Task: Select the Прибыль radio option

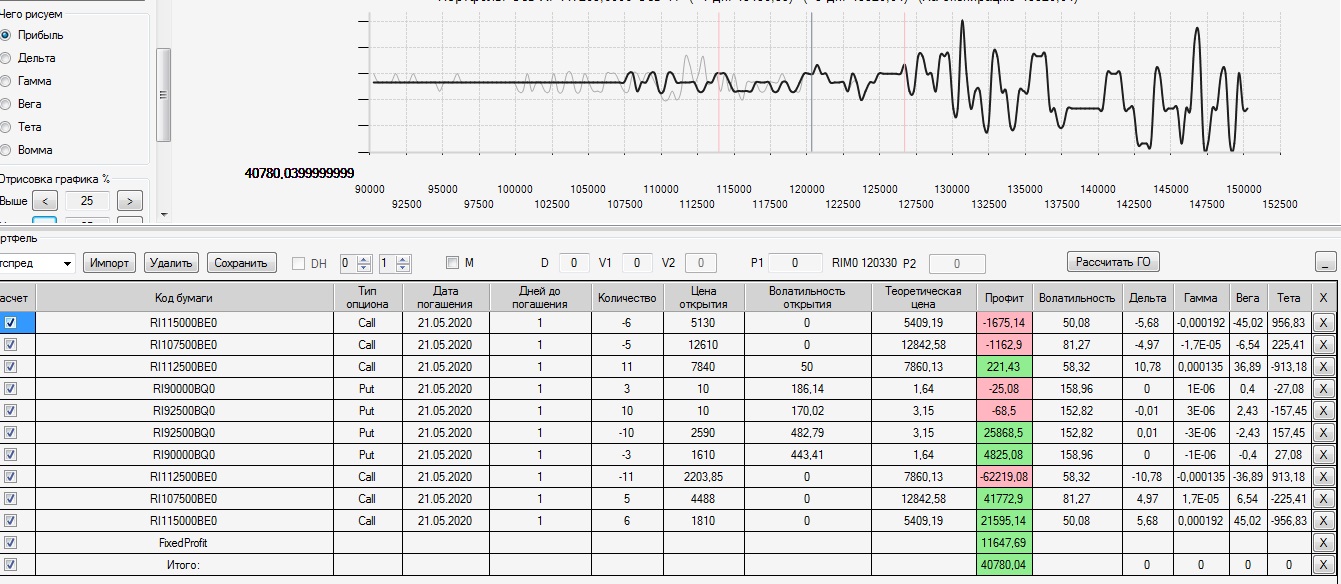Action: 6,35
